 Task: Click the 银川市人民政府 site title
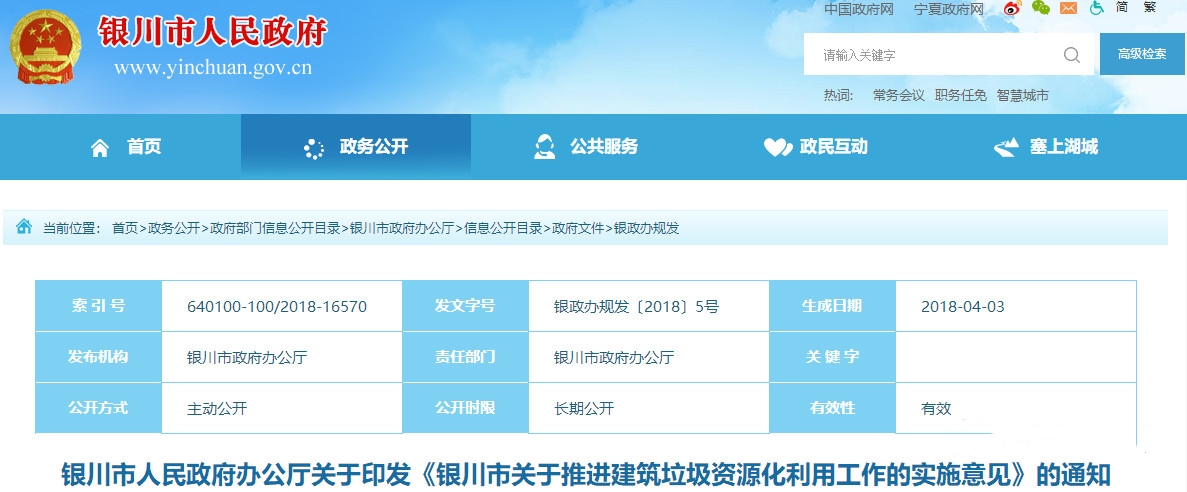(x=213, y=32)
